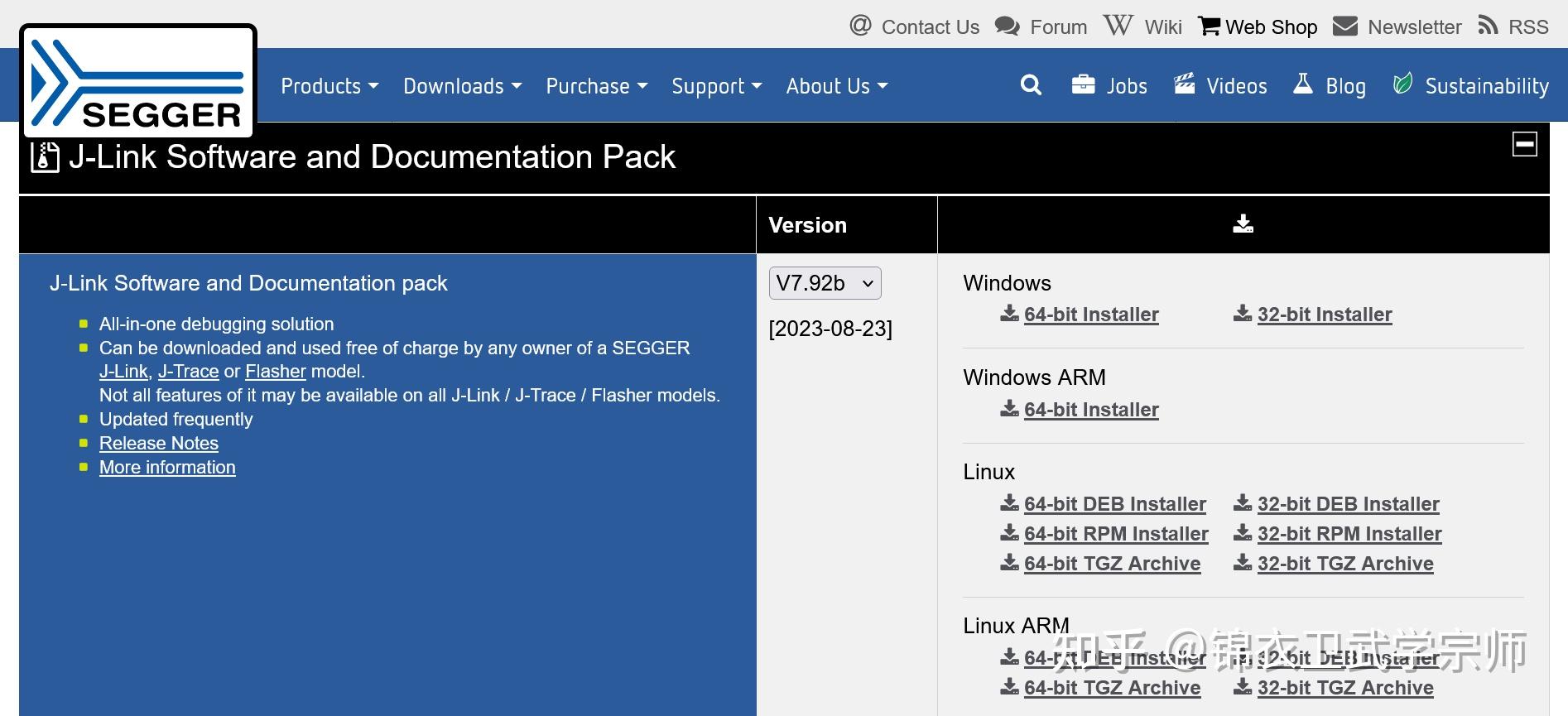Click download icon for Linux 64-bit TGZ Archive
The width and height of the screenshot is (1568, 716).
coord(1009,563)
